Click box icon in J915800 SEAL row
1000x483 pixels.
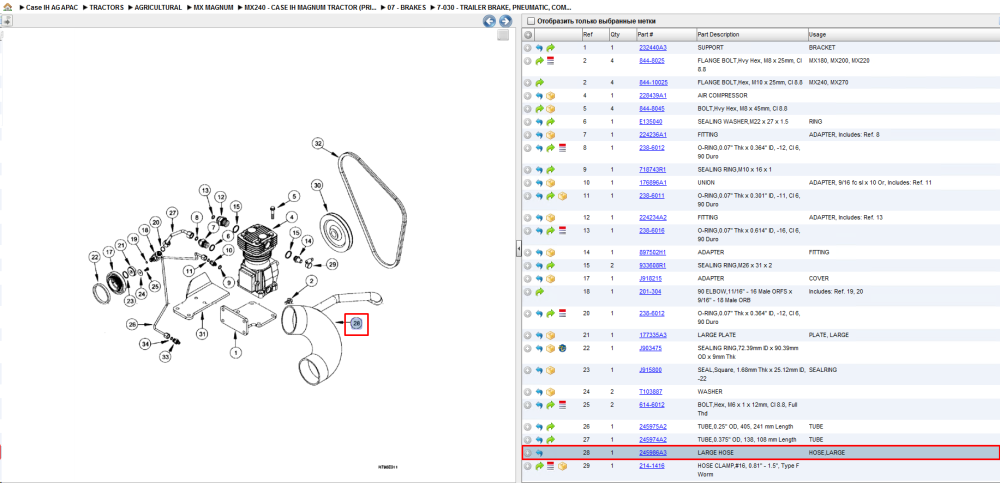pos(550,370)
